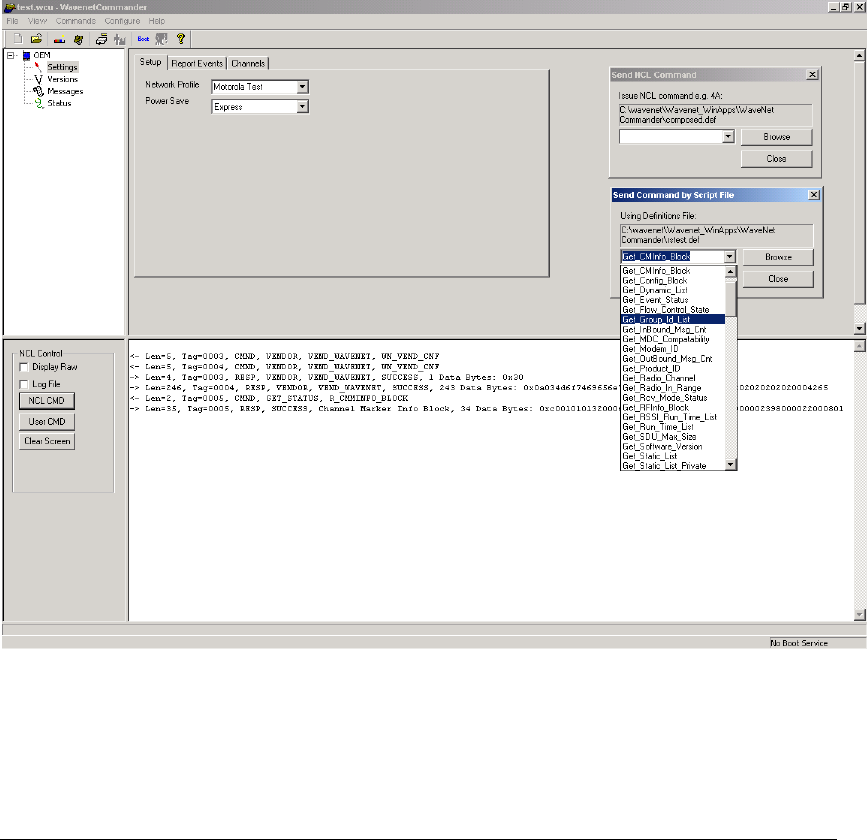Click the Open folder toolbar icon
This screenshot has height=840, width=867.
point(35,39)
